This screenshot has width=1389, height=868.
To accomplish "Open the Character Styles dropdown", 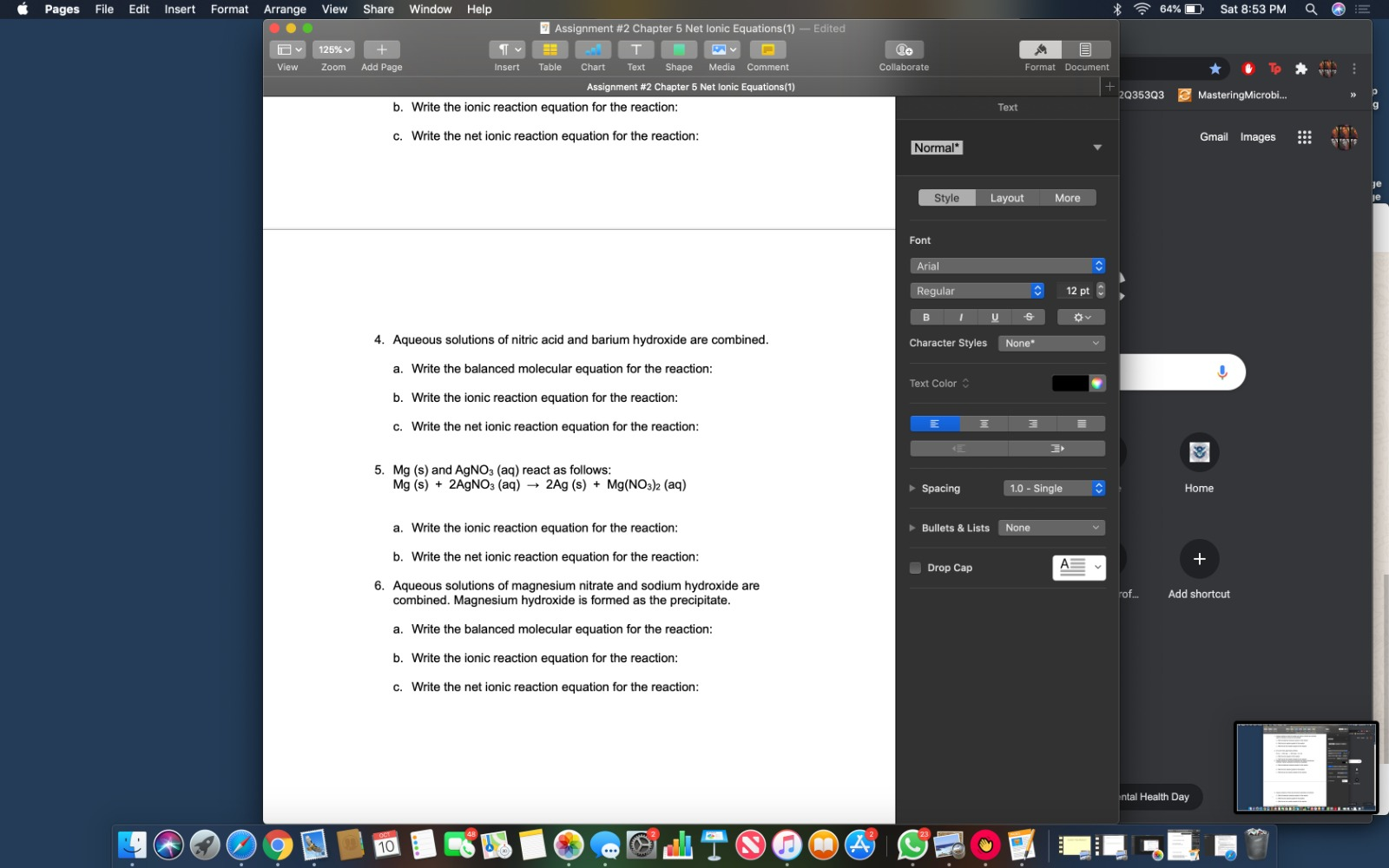I will (x=1050, y=343).
